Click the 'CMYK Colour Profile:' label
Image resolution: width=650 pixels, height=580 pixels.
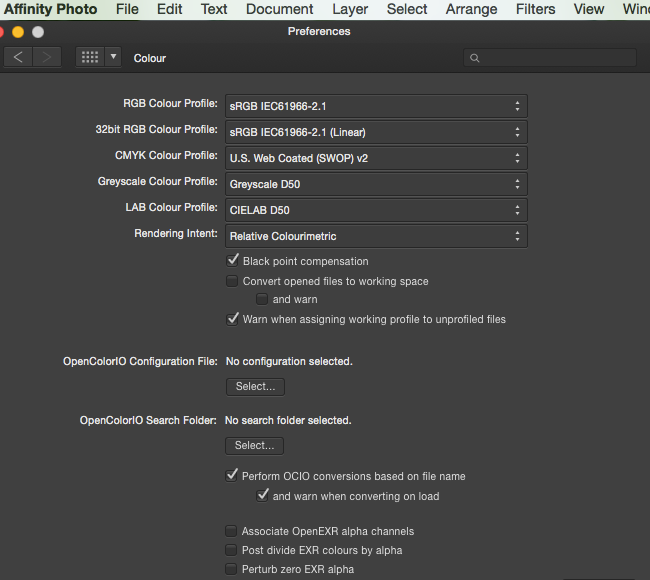(166, 155)
